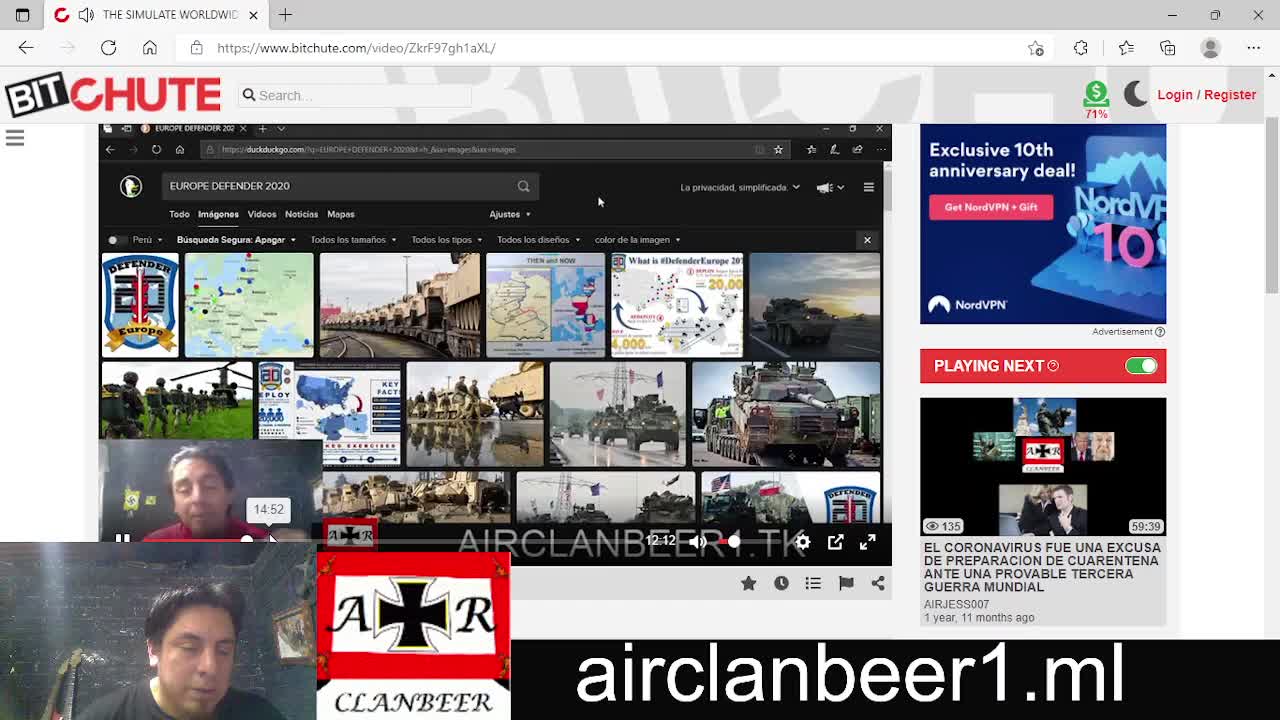This screenshot has width=1280, height=720.
Task: Open Playing Next help question icon
Action: (1053, 366)
